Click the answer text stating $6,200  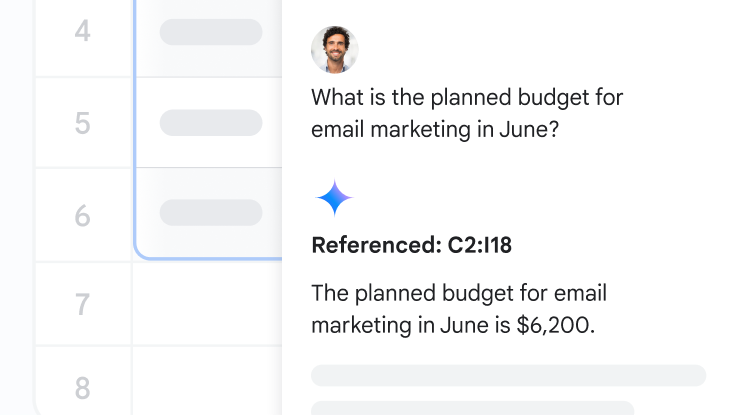coord(459,309)
